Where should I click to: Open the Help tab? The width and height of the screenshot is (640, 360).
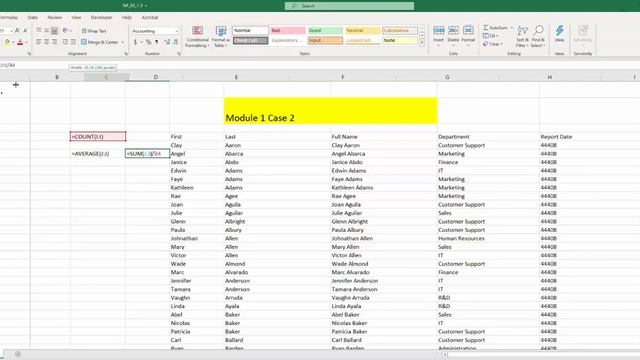127,18
